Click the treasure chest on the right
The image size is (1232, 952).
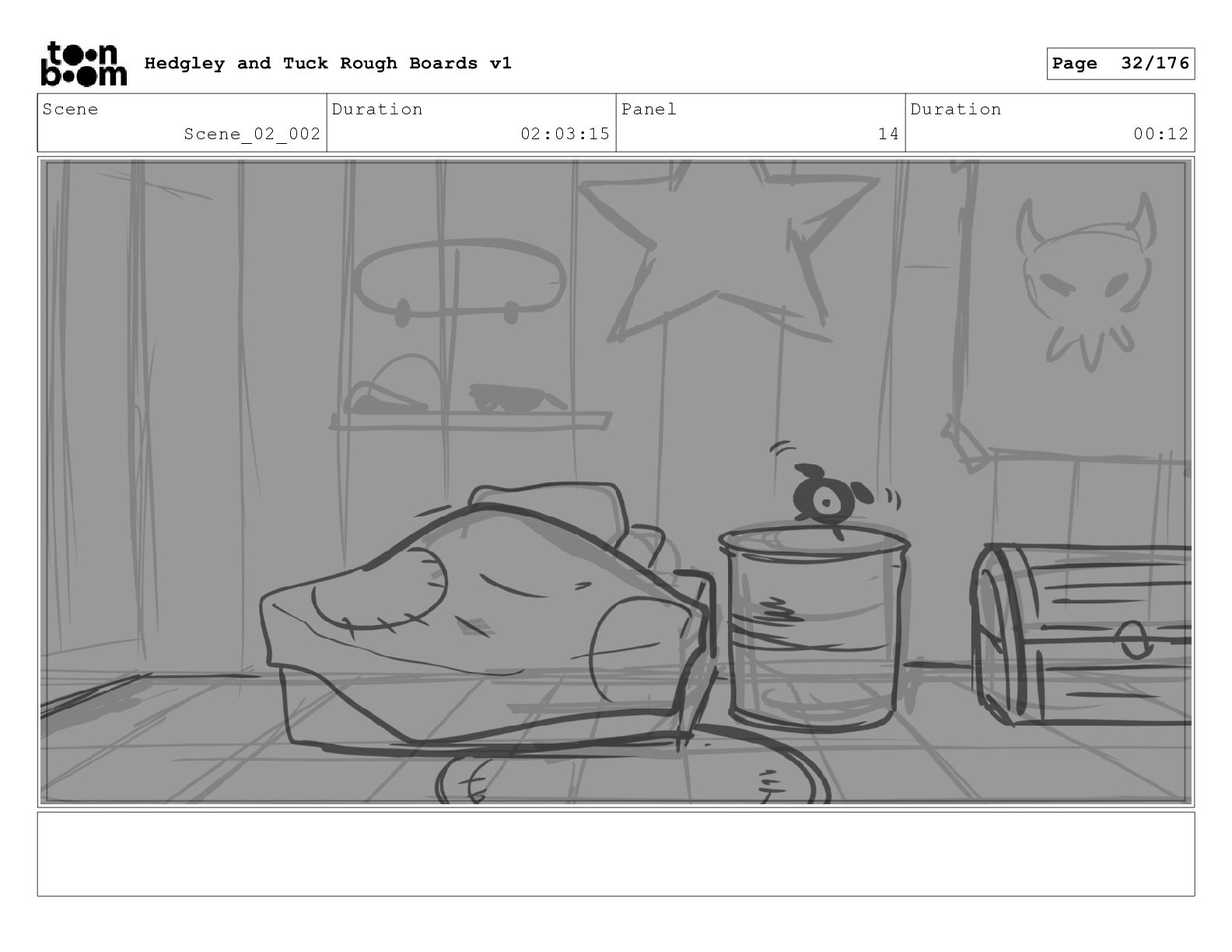(x=1081, y=634)
